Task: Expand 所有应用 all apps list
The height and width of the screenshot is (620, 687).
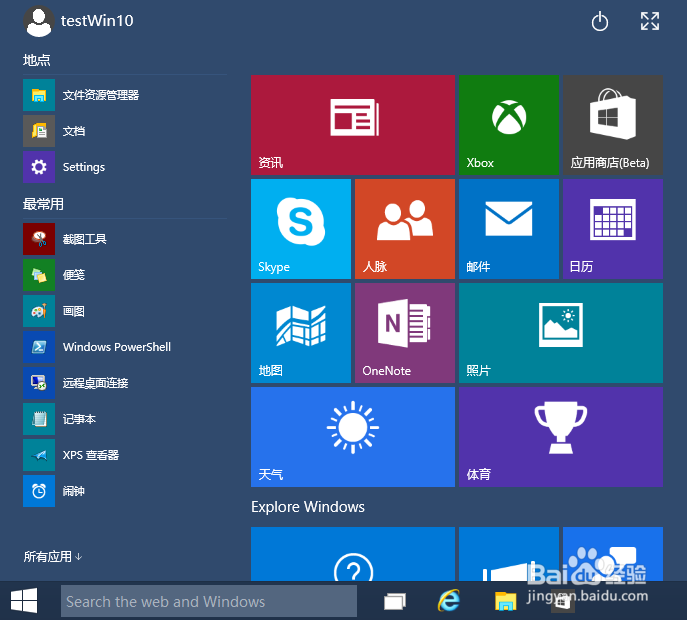Action: (x=53, y=556)
